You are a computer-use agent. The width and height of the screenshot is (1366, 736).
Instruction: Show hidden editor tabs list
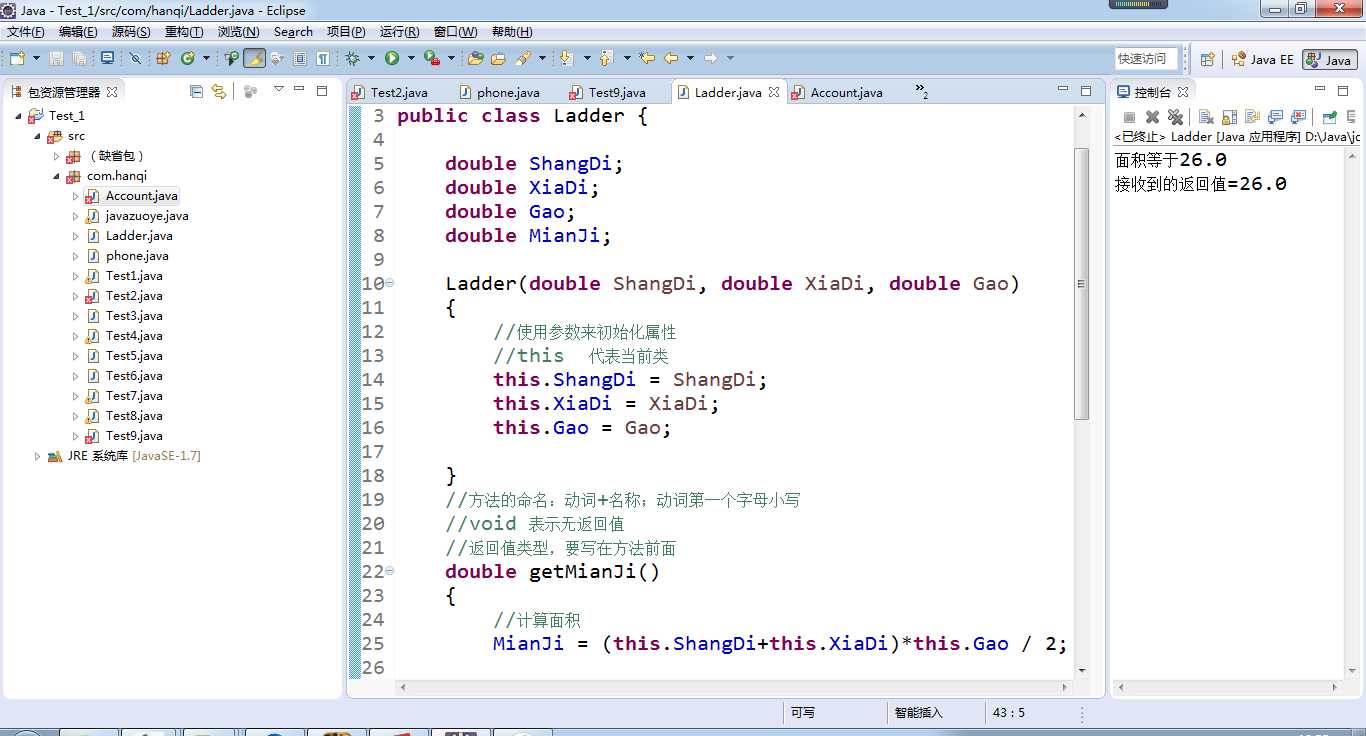click(922, 92)
